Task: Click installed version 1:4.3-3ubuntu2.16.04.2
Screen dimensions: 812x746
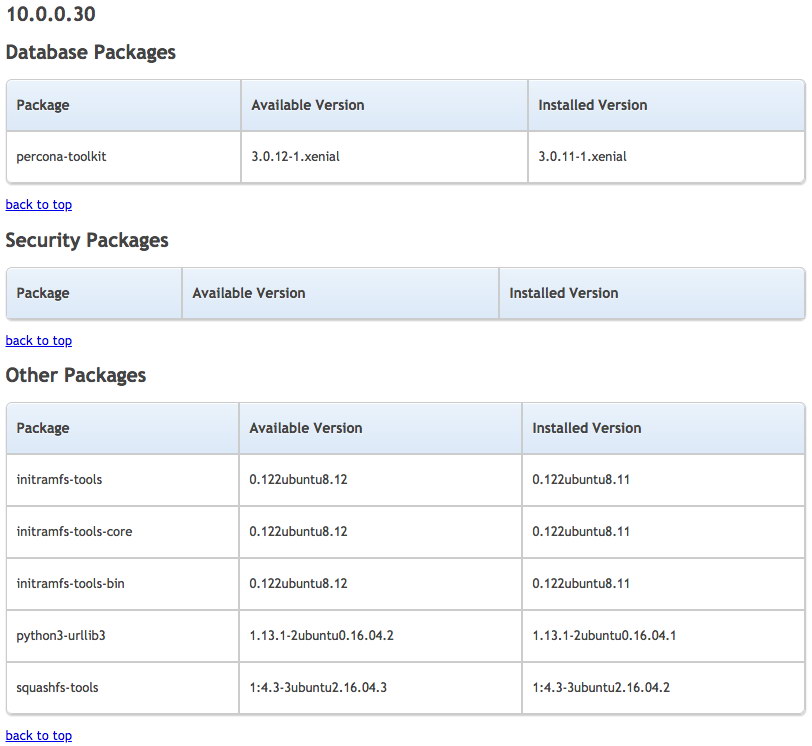Action: [601, 688]
